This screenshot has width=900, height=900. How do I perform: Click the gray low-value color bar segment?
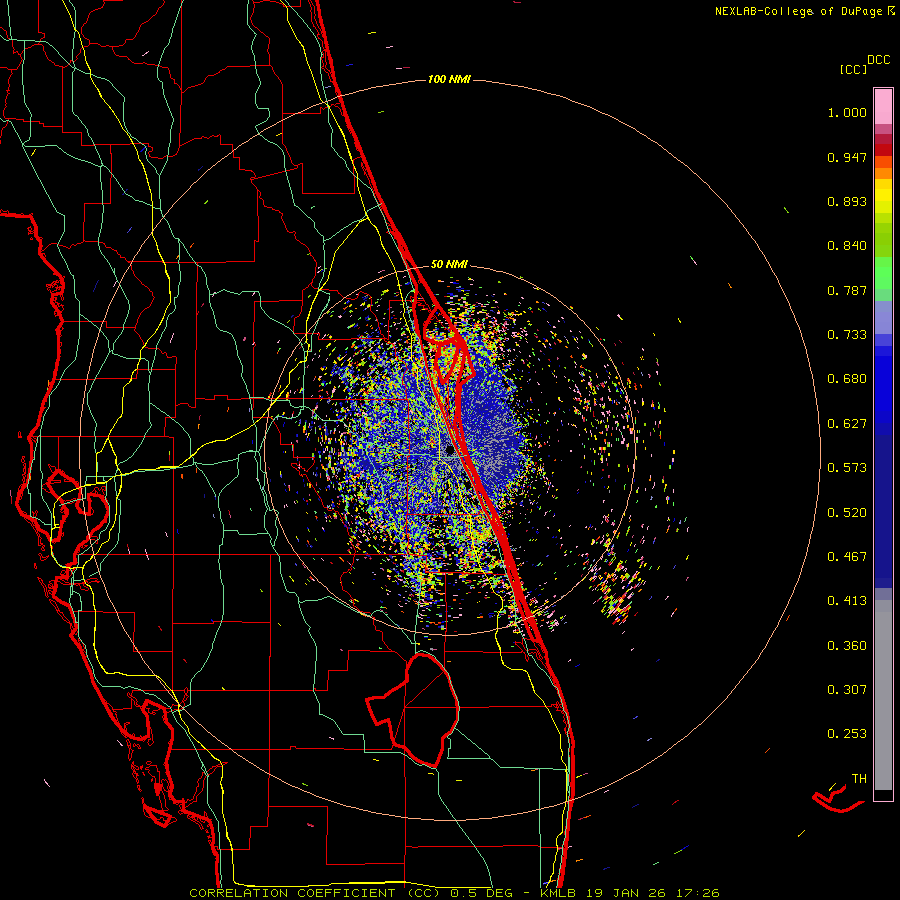pos(883,695)
